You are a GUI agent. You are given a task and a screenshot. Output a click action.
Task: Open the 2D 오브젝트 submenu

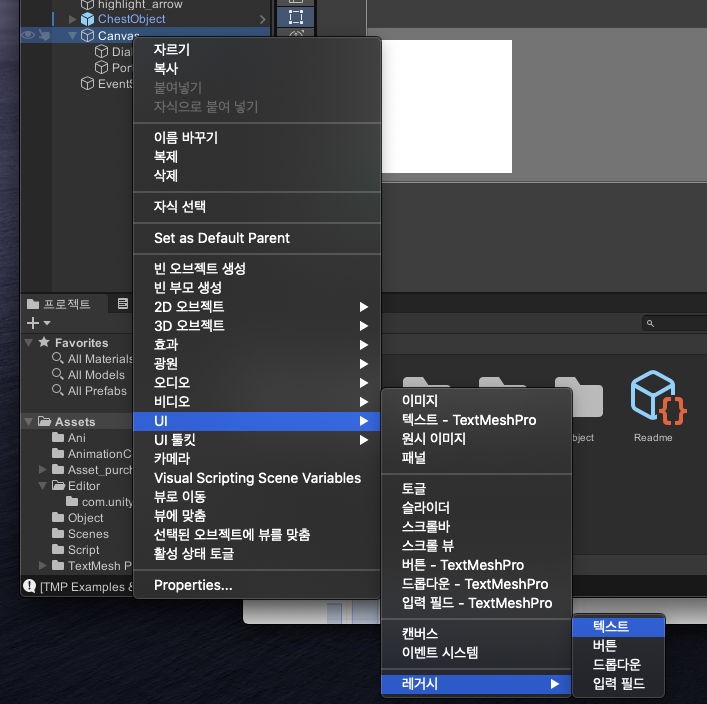click(x=257, y=307)
